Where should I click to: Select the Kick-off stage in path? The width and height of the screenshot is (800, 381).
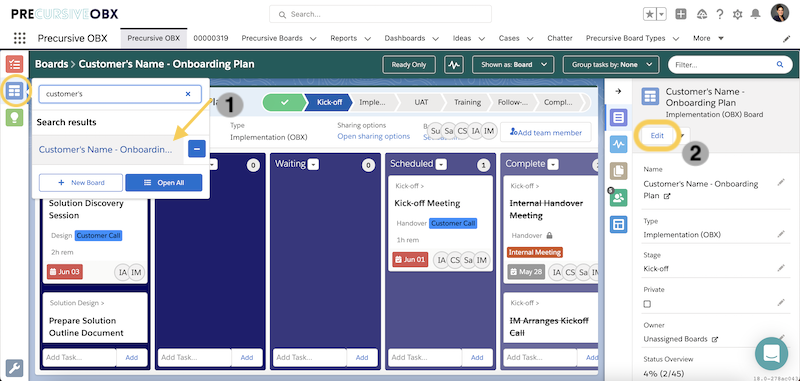329,102
